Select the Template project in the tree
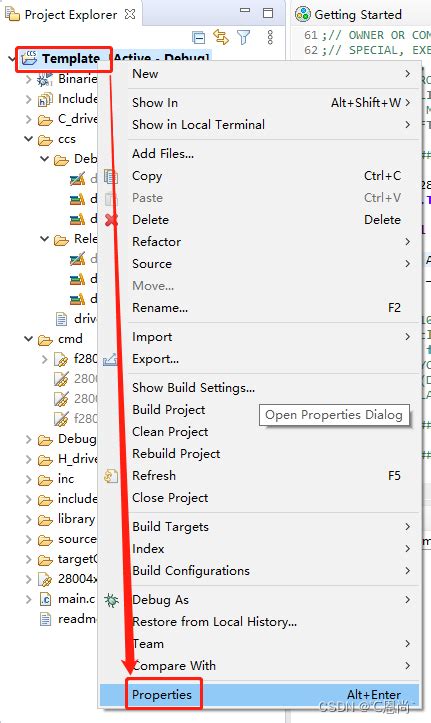The image size is (431, 723). 71,59
